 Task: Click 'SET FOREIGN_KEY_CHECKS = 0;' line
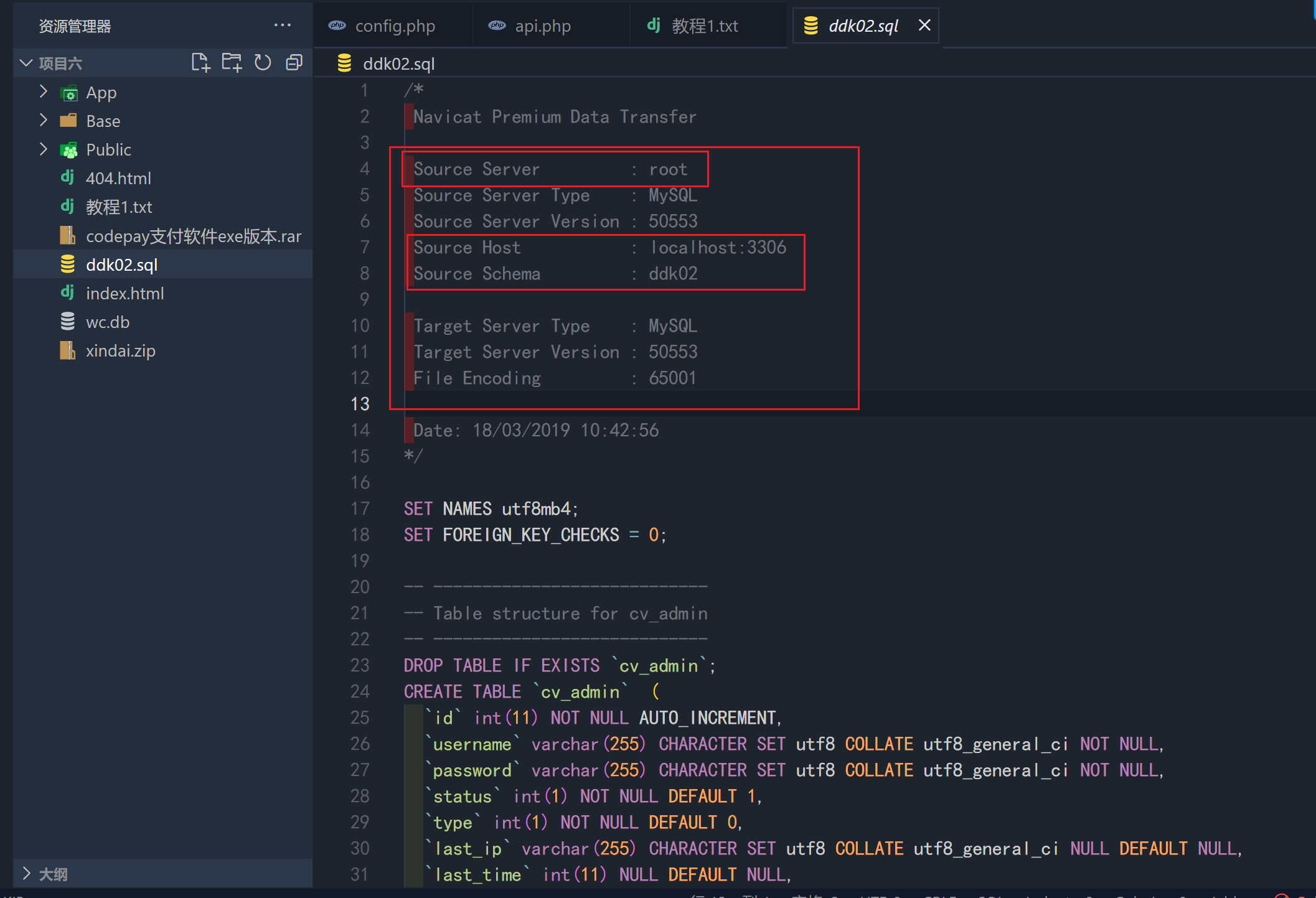click(x=535, y=535)
